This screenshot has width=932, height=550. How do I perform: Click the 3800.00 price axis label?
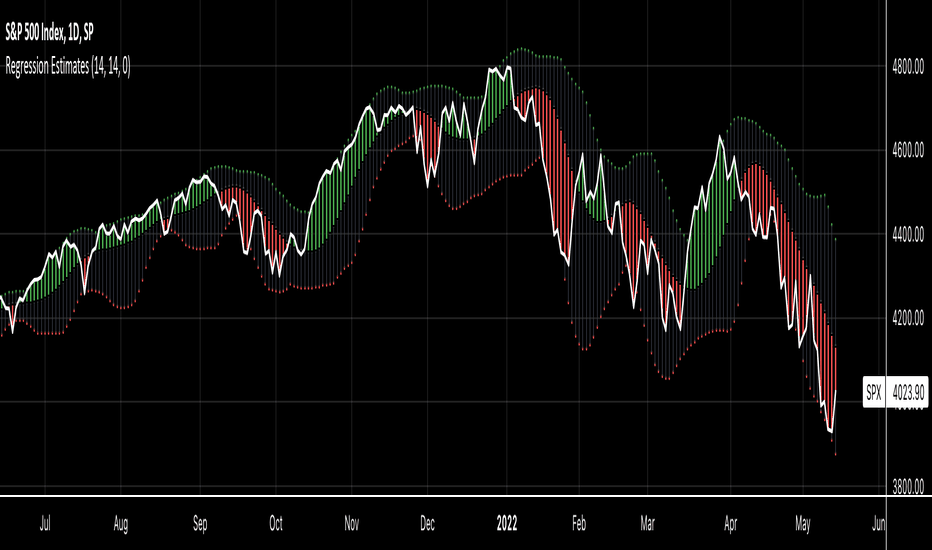908,486
